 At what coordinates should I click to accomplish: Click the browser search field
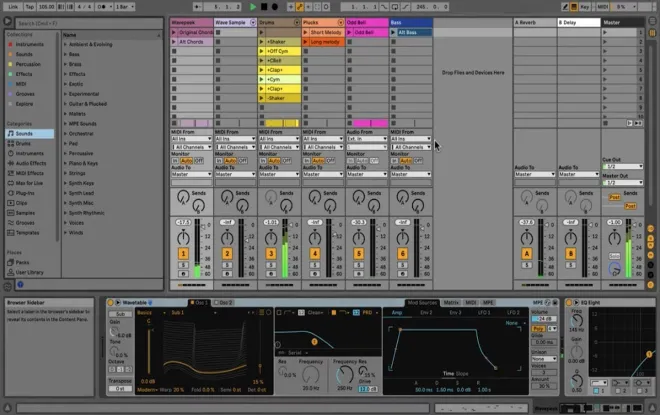click(89, 23)
